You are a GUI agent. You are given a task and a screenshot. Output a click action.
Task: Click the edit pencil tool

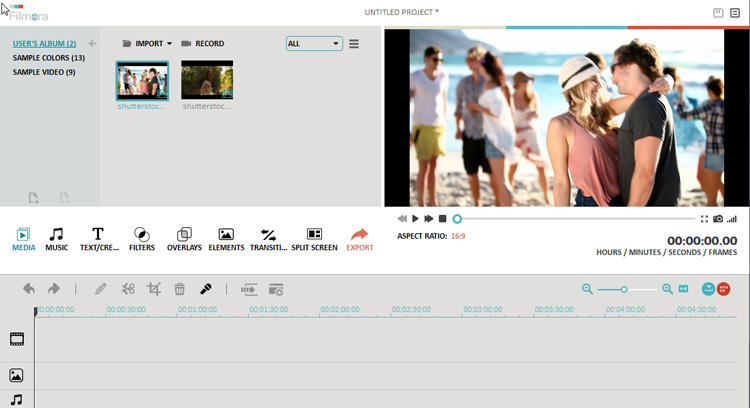(x=100, y=289)
